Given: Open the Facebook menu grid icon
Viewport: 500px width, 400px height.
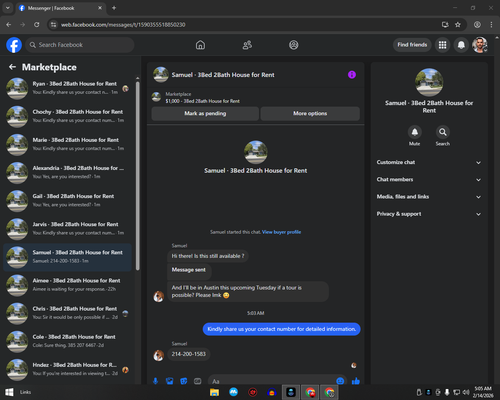Looking at the screenshot, I should pos(442,45).
